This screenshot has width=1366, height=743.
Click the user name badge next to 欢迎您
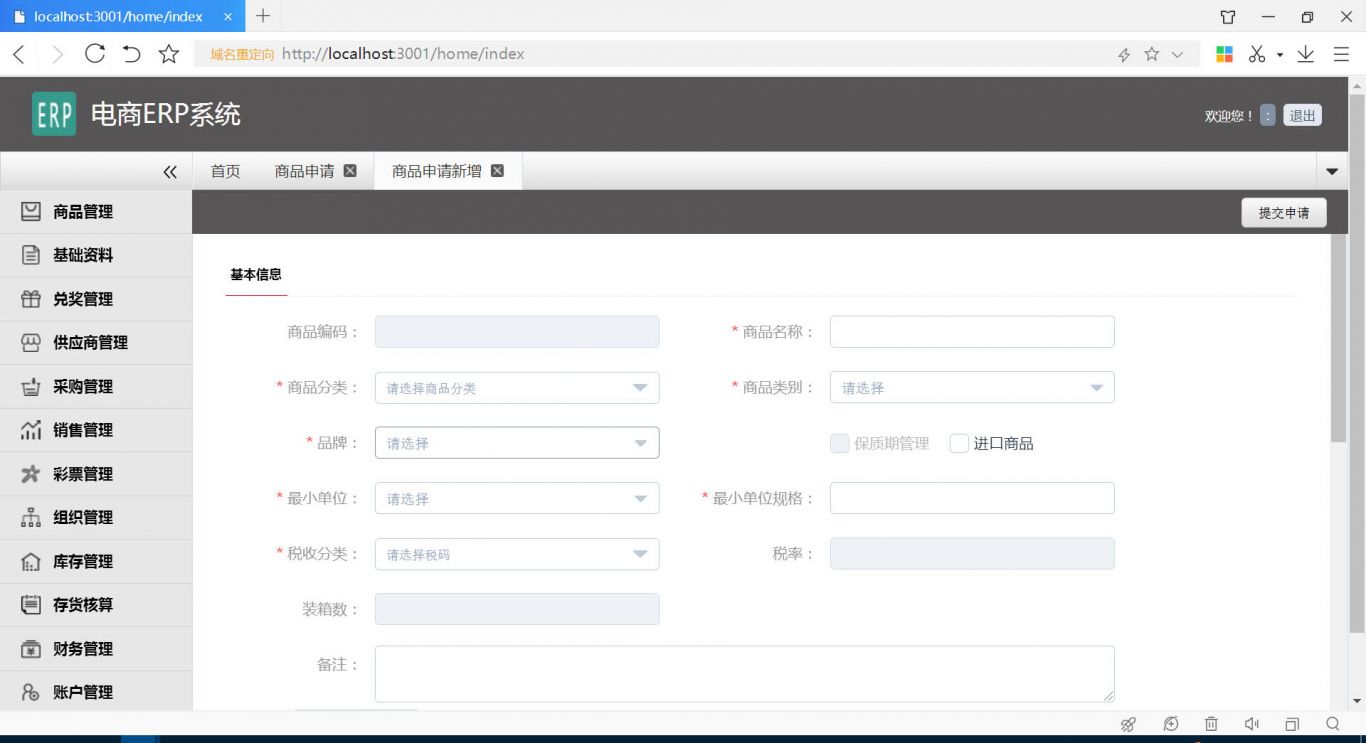click(x=1268, y=115)
